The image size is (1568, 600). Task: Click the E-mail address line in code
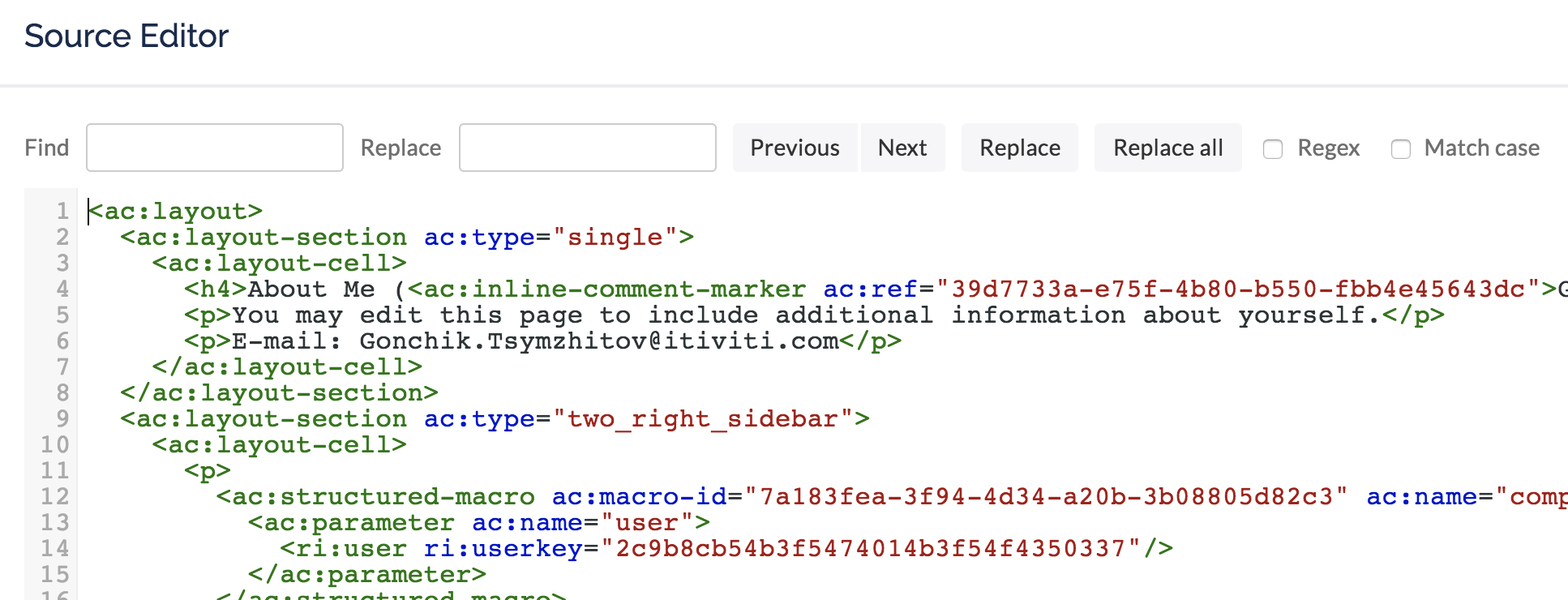click(543, 341)
